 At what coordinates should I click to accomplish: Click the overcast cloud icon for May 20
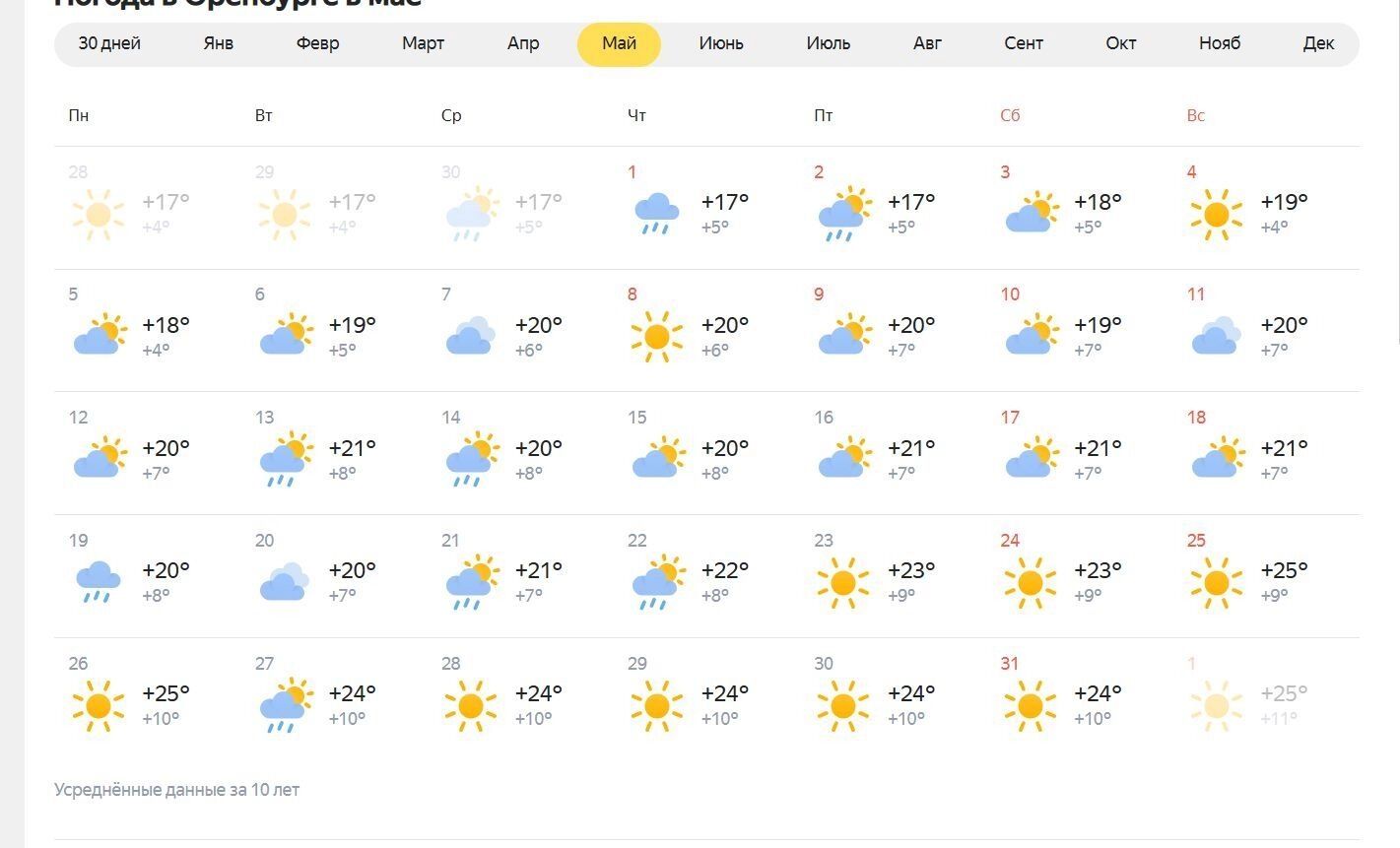click(285, 582)
